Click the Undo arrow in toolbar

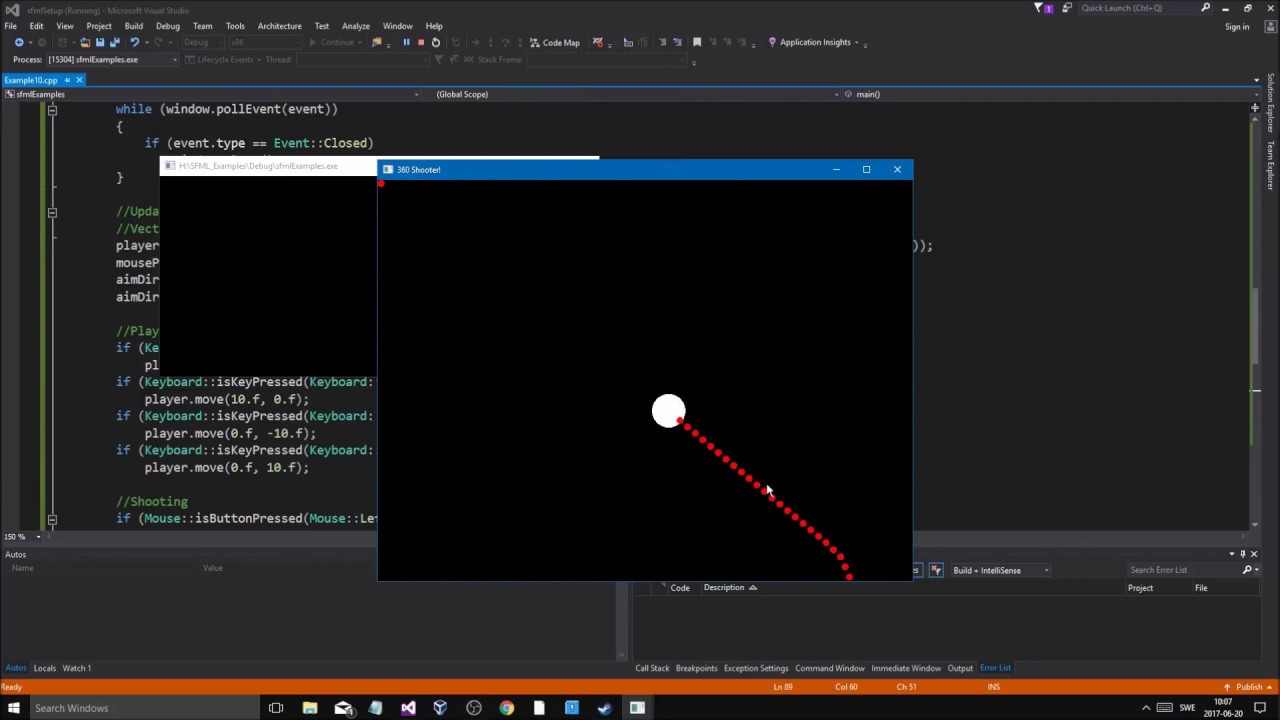pyautogui.click(x=134, y=42)
